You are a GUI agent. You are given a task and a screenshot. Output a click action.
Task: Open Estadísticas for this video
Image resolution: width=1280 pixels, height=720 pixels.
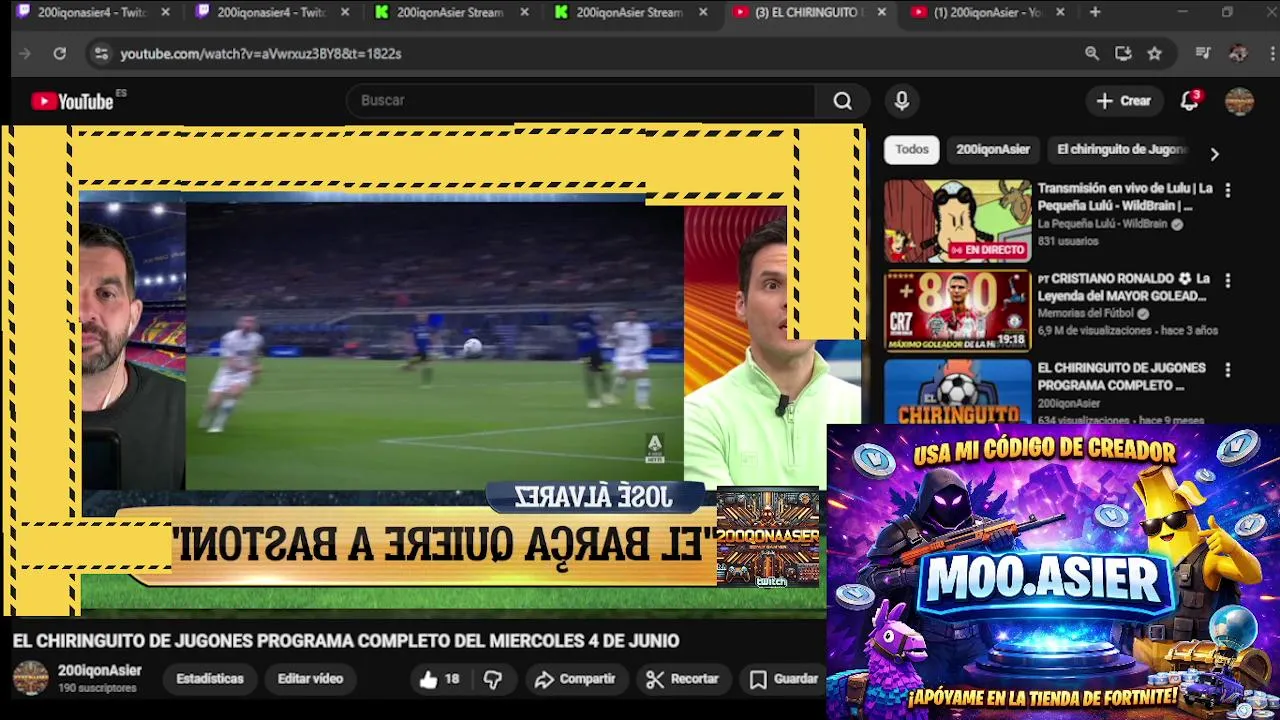coord(210,679)
